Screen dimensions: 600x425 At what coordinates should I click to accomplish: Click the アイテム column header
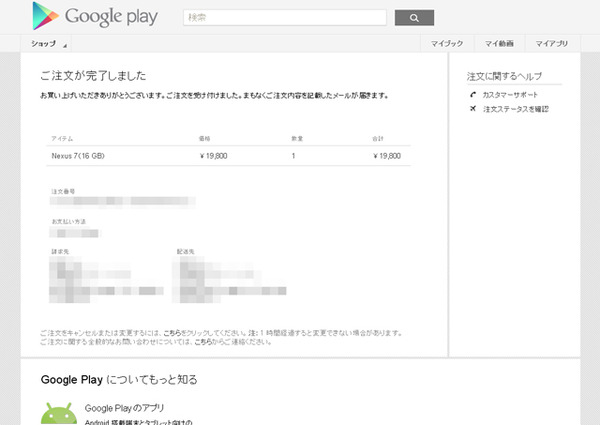click(x=62, y=138)
